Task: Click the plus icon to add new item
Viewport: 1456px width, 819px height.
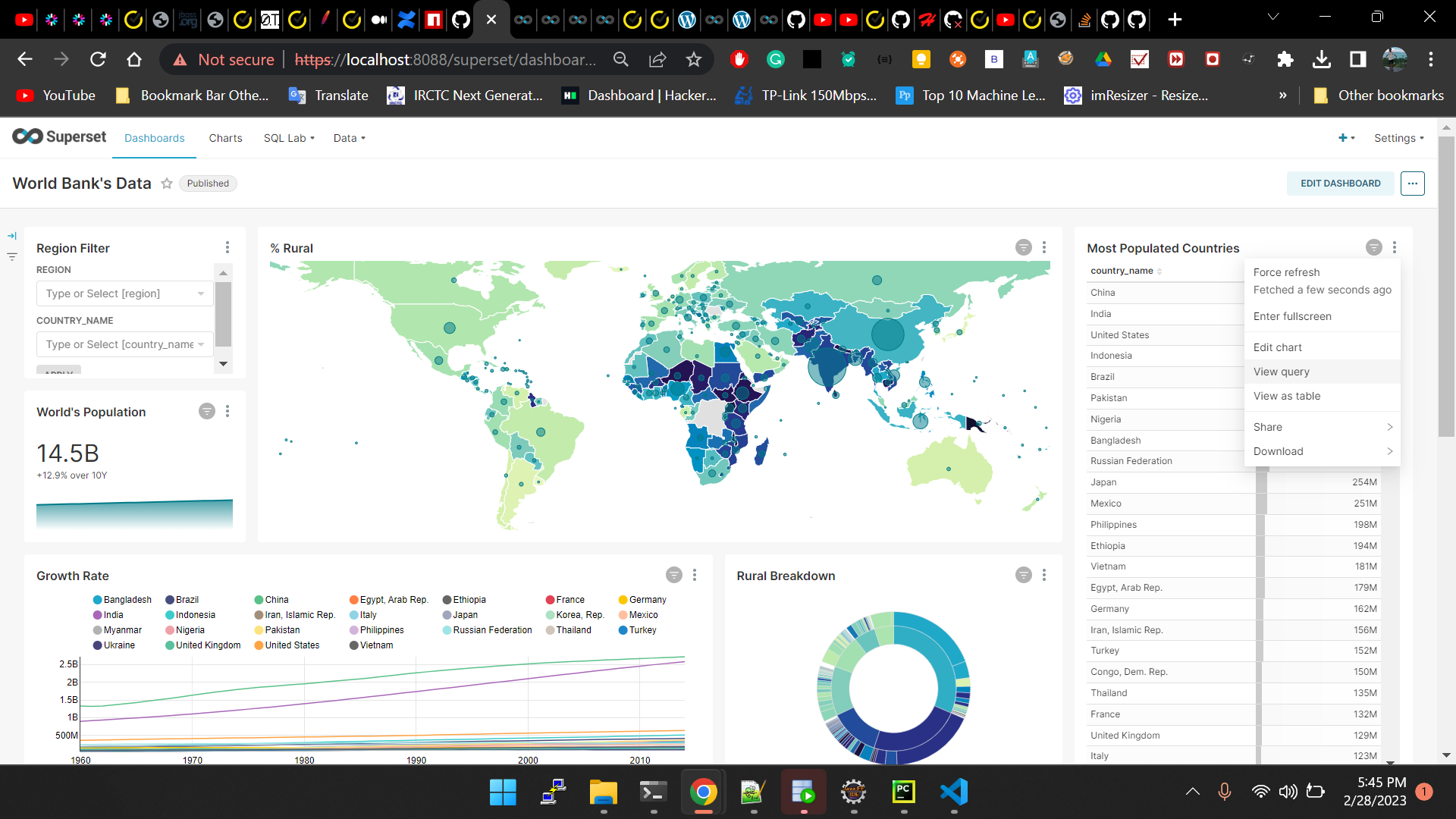Action: (1345, 138)
